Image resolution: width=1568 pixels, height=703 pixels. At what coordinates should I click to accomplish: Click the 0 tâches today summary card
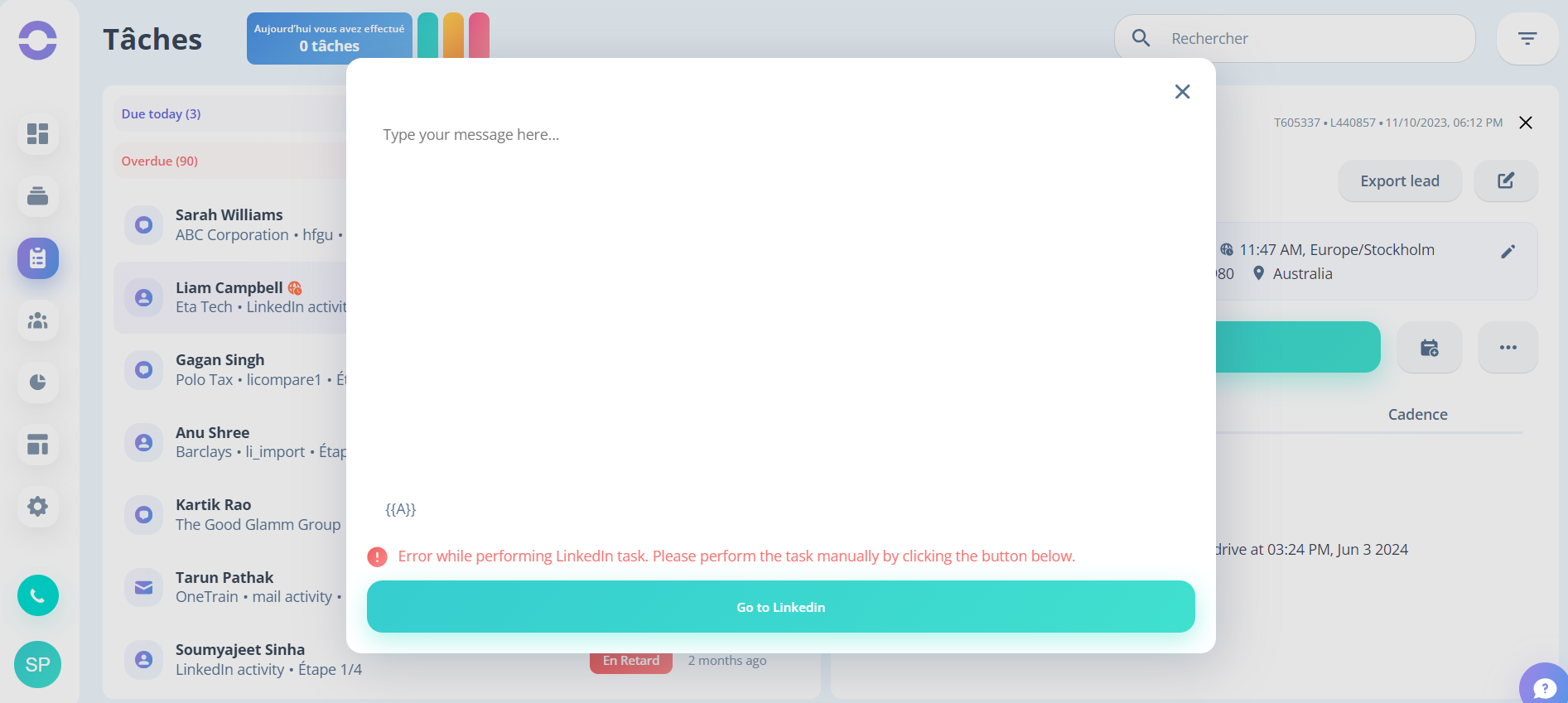coord(330,38)
